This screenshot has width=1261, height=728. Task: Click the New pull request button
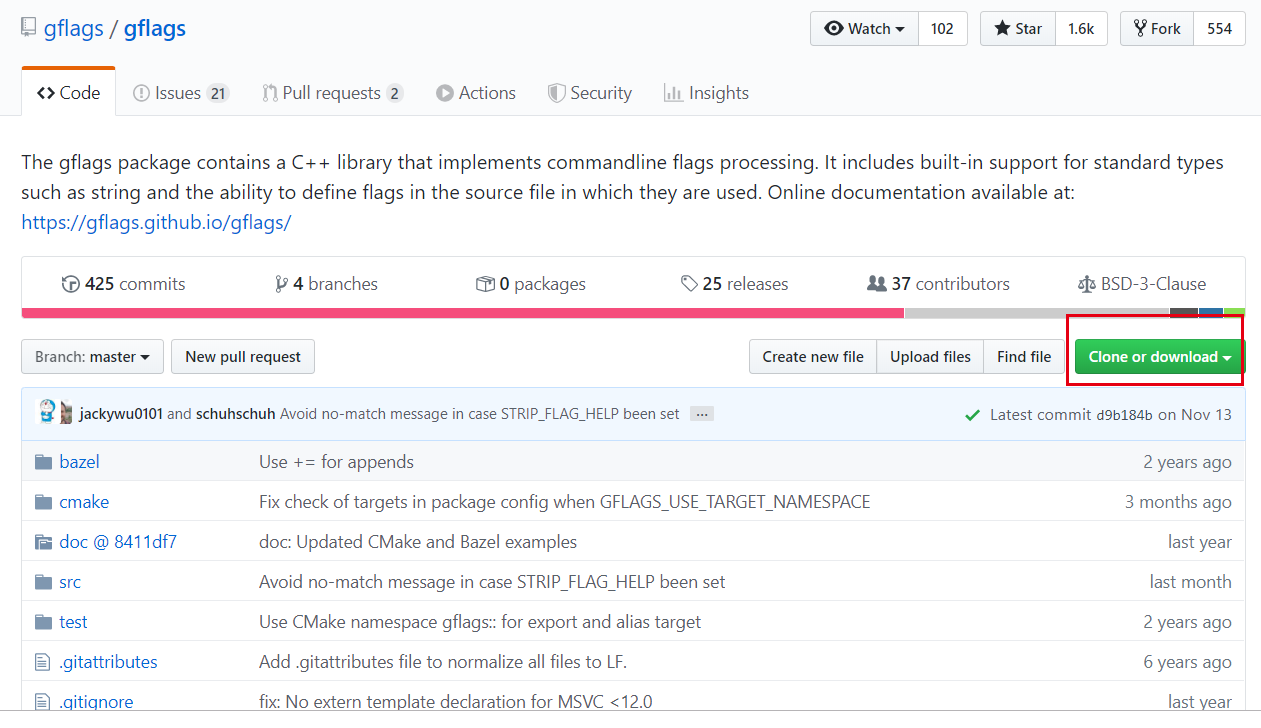click(243, 357)
